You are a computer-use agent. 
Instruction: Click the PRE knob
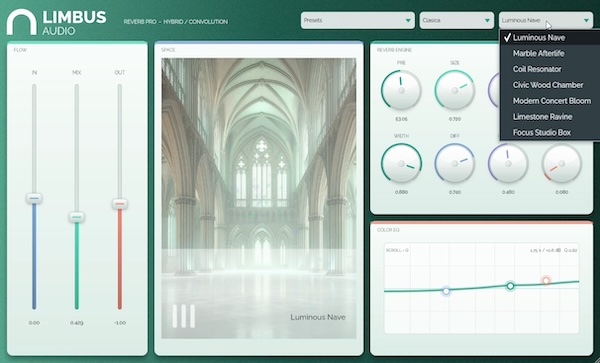pyautogui.click(x=401, y=90)
